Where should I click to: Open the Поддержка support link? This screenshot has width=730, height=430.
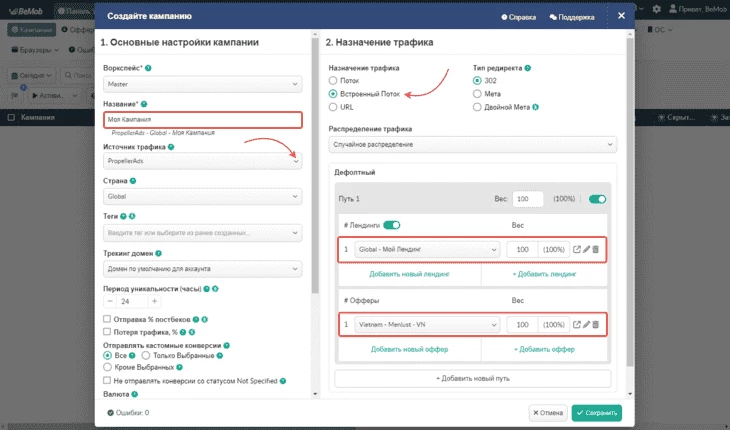572,17
